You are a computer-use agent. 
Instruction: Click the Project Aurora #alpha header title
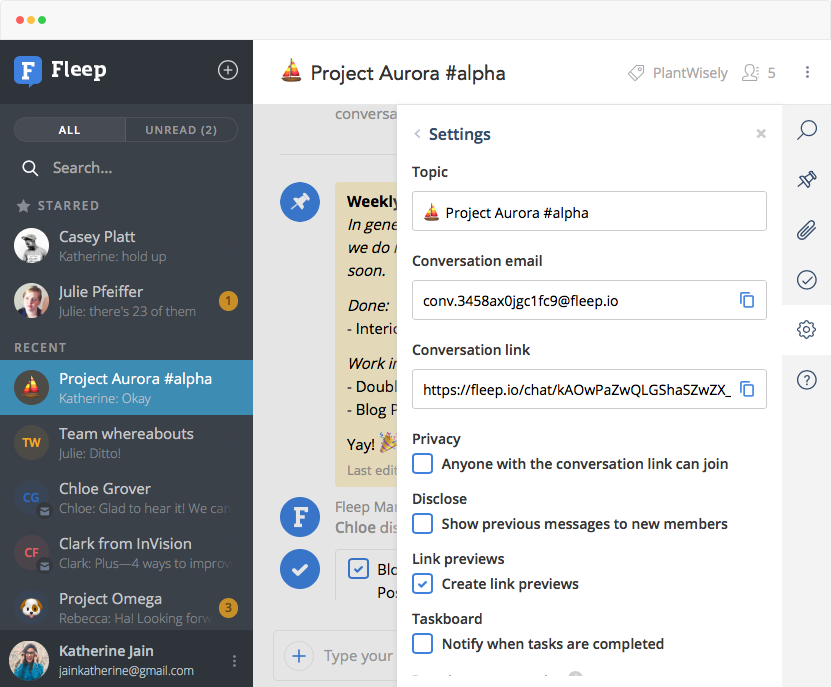(408, 73)
